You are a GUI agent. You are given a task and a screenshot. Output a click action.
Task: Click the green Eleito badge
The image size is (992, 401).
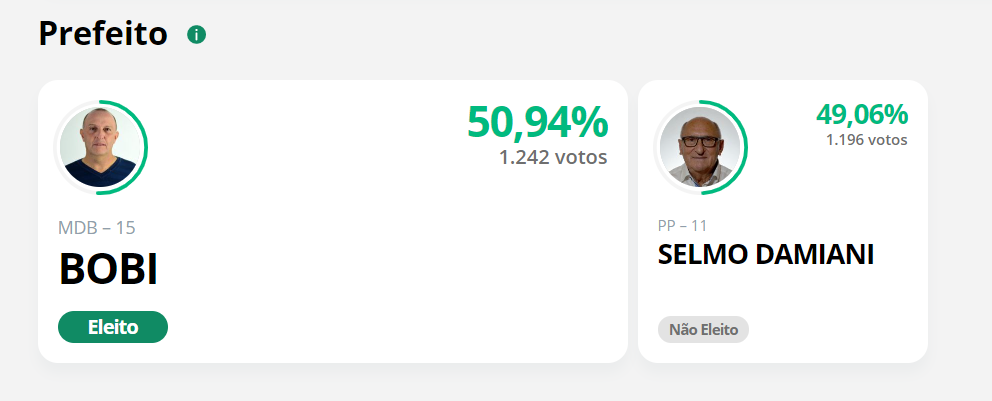(x=113, y=327)
